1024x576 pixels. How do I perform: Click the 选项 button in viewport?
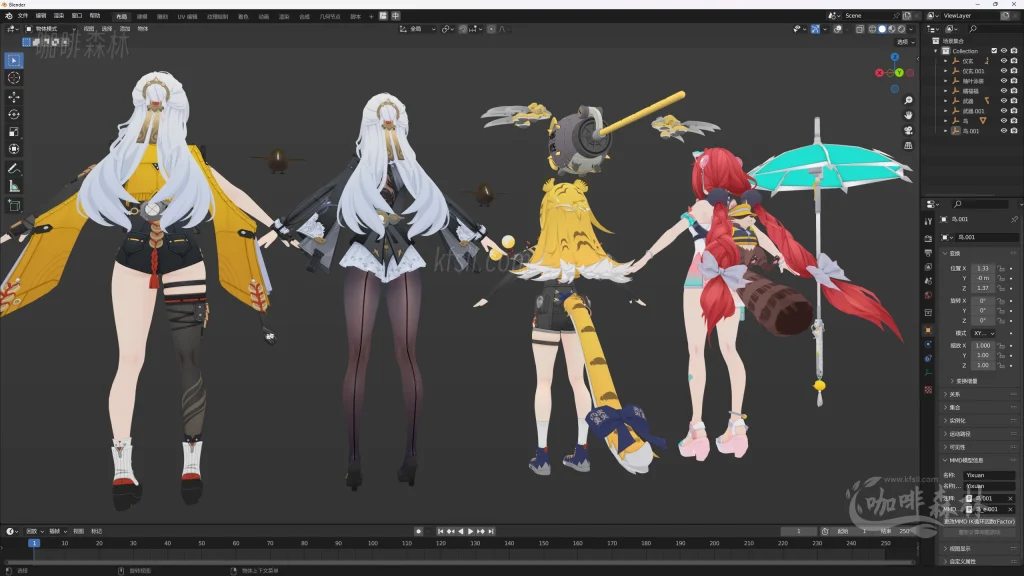905,42
